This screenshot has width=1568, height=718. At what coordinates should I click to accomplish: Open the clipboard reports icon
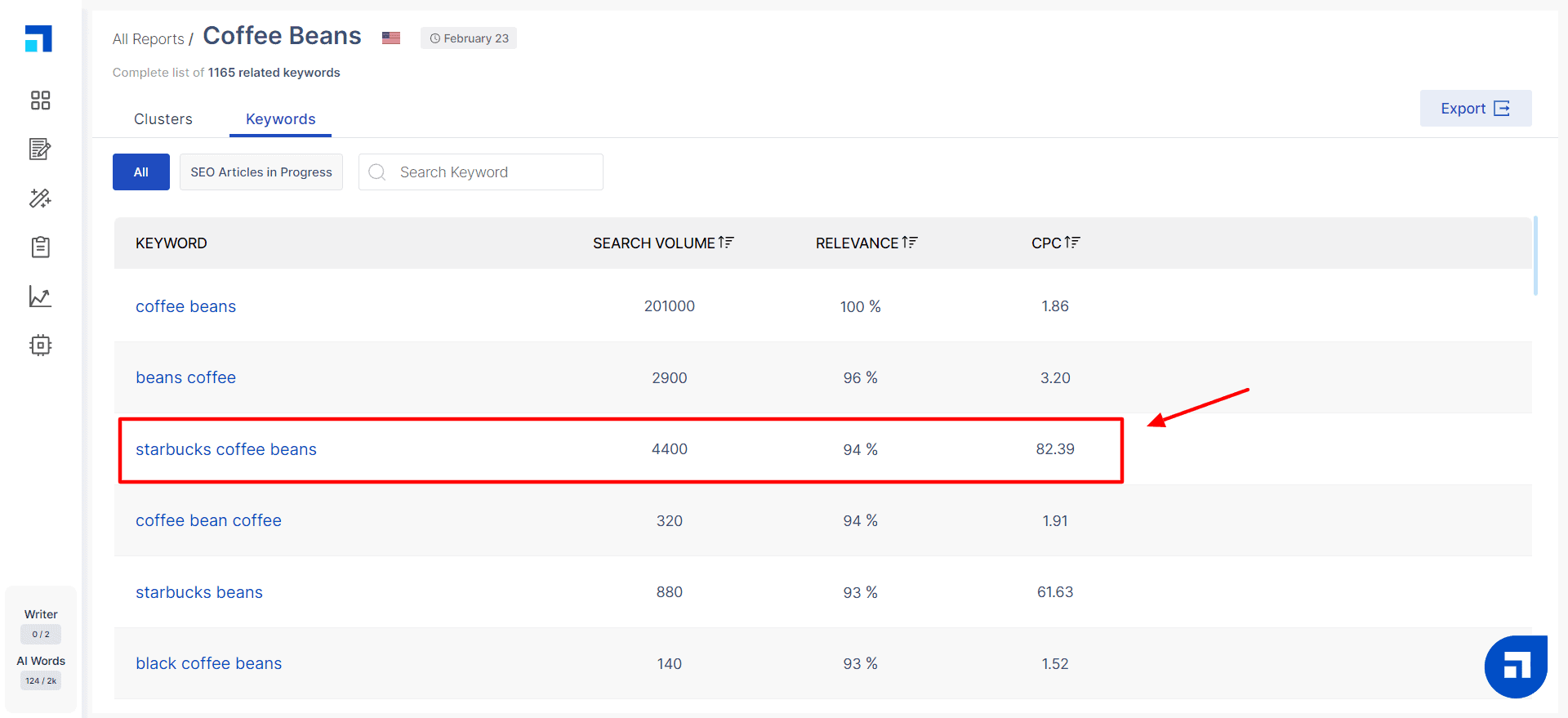40,248
